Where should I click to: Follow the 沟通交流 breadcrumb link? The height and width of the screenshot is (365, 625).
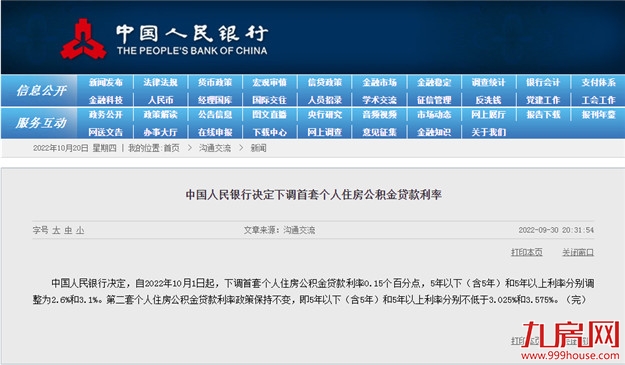point(215,148)
